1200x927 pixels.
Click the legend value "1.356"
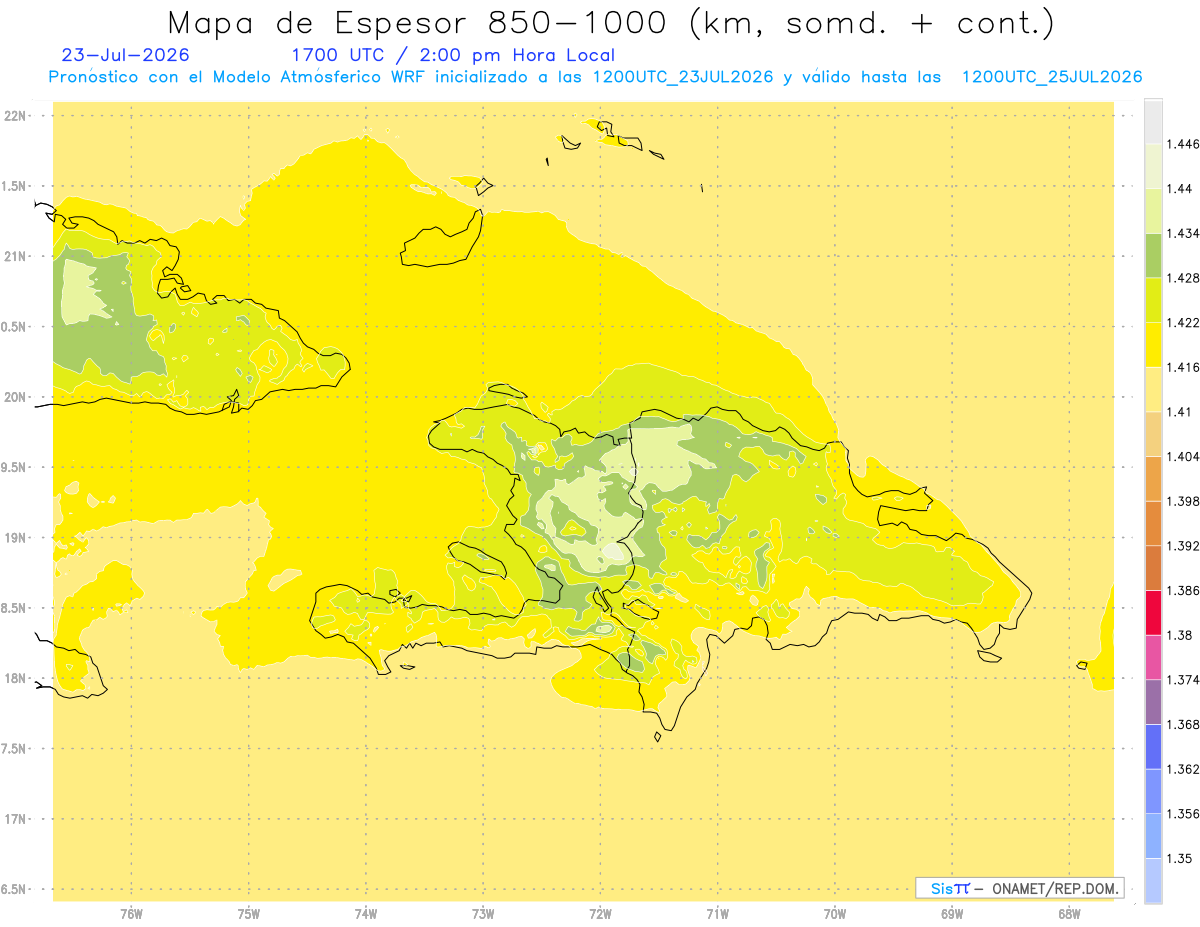tap(1183, 814)
